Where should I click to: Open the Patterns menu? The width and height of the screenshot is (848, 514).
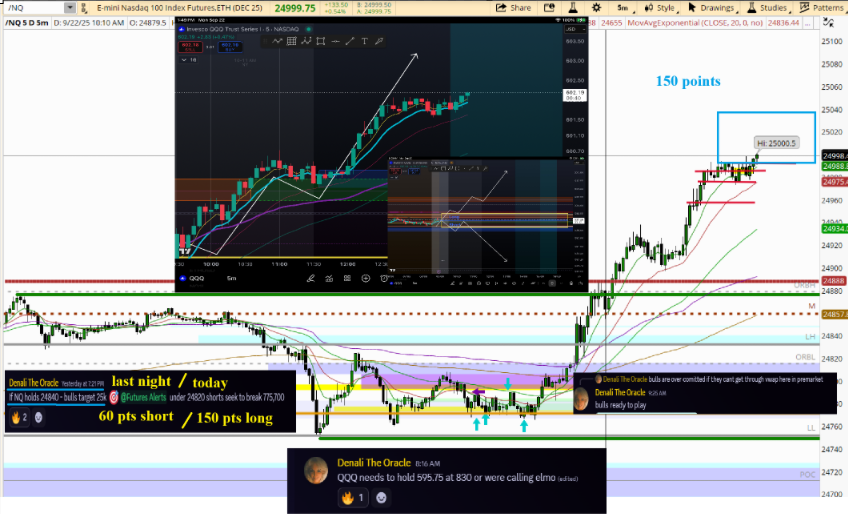pos(823,8)
